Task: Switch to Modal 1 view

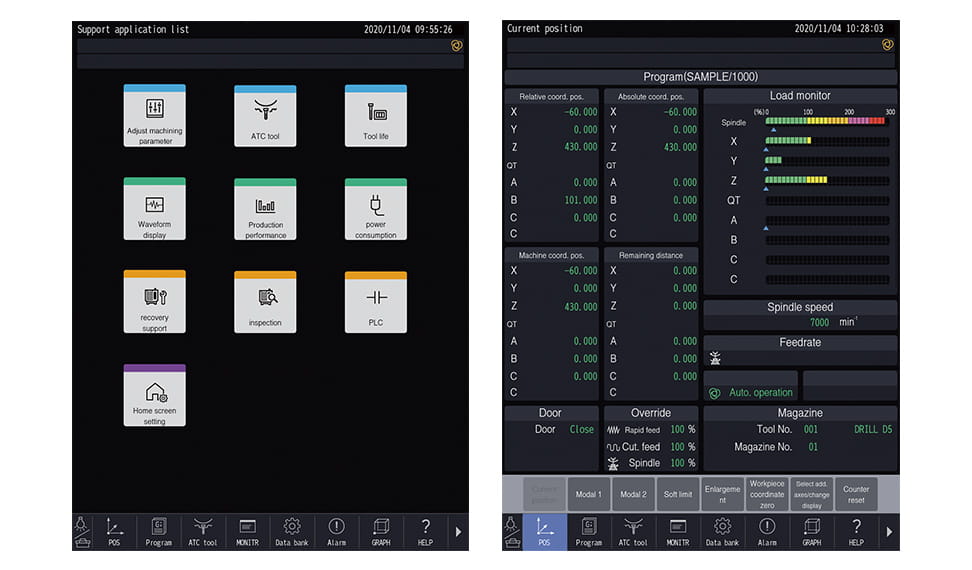Action: click(588, 494)
